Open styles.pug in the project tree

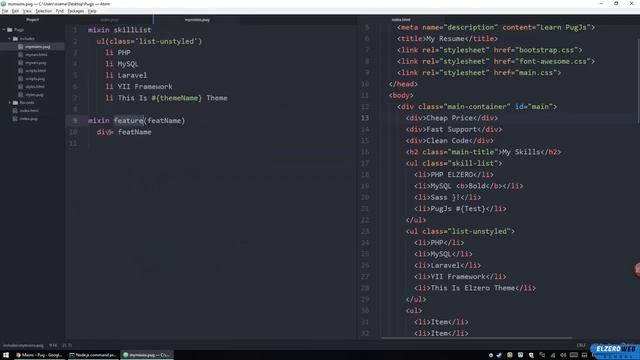click(34, 95)
